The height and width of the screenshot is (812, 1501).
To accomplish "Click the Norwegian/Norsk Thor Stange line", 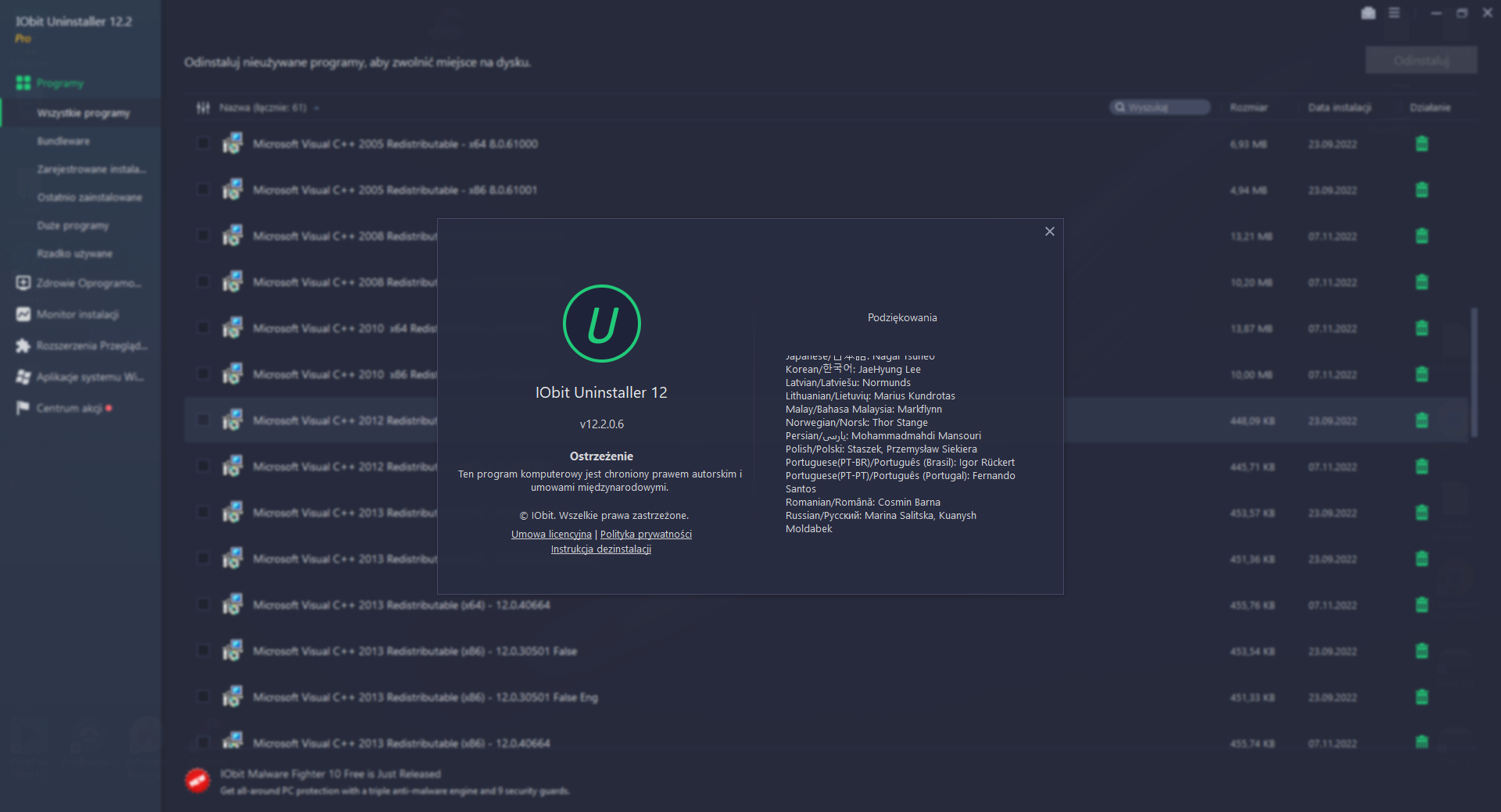I will [857, 423].
